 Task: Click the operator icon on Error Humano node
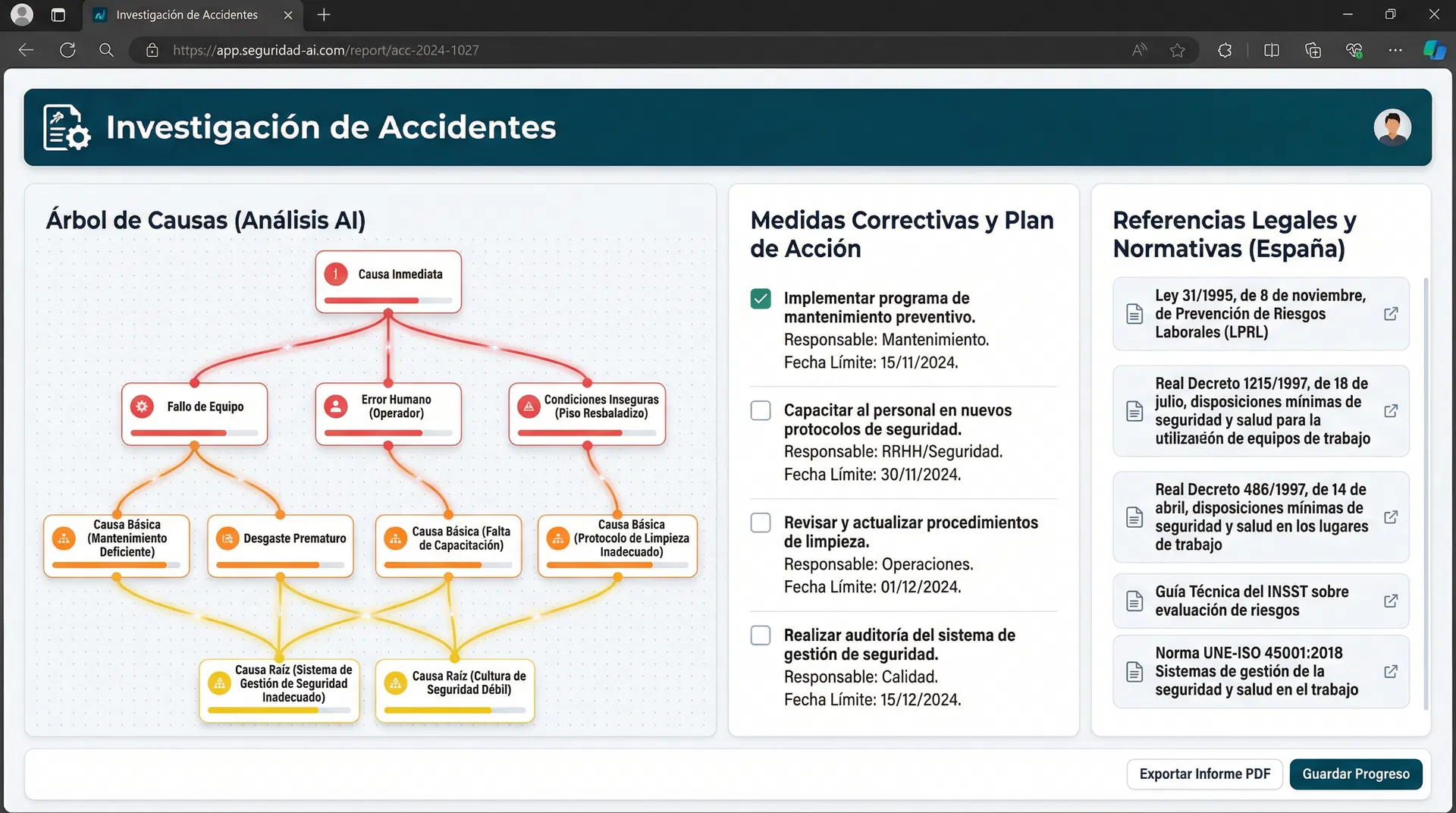pyautogui.click(x=336, y=406)
